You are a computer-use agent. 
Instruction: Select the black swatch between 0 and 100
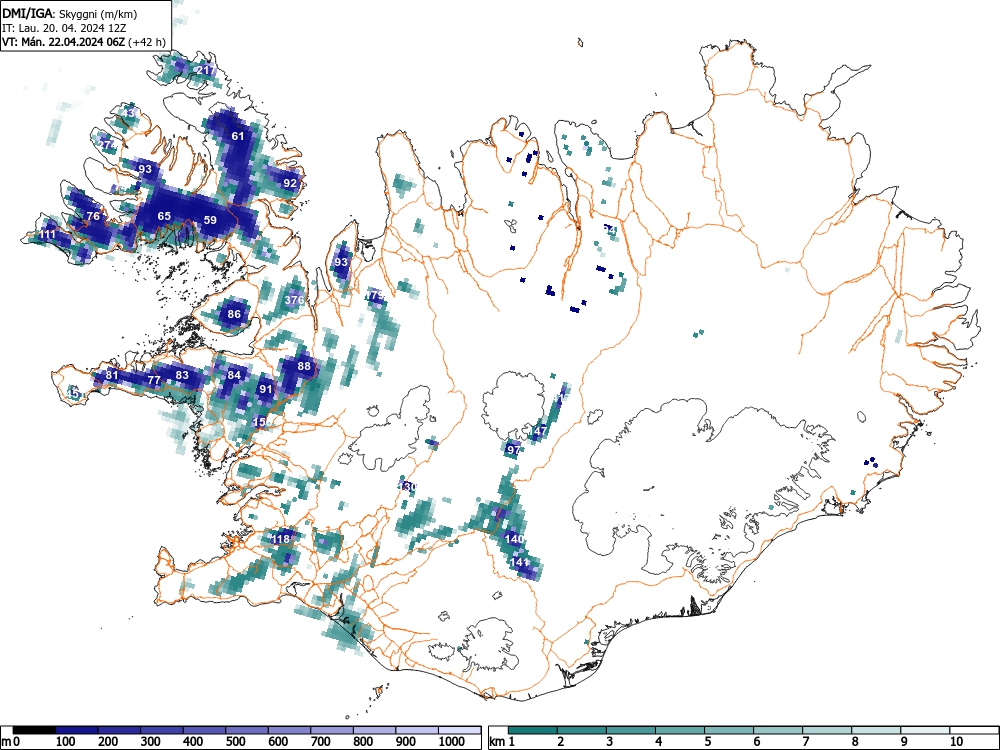pyautogui.click(x=34, y=730)
